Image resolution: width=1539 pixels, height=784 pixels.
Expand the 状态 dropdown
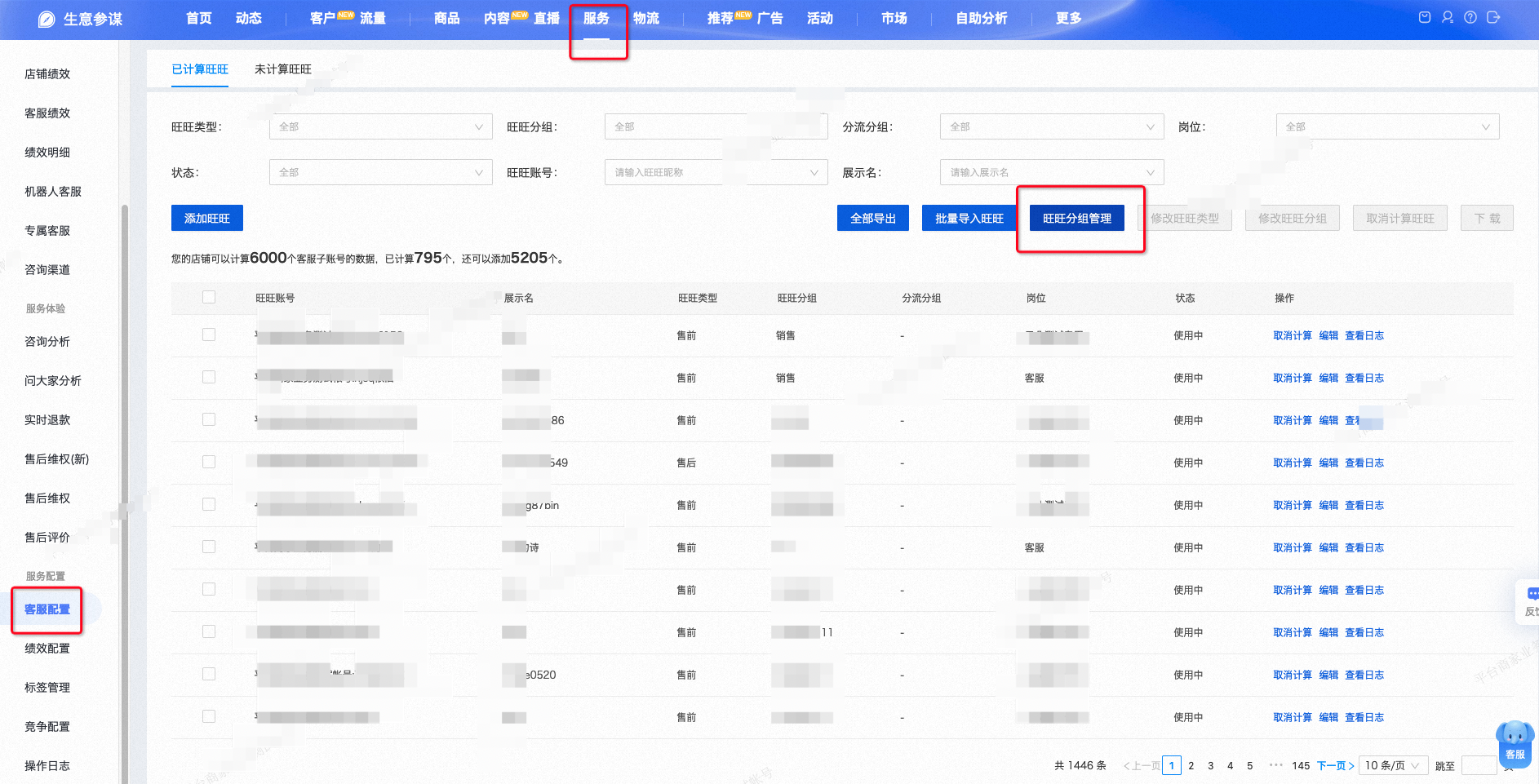pyautogui.click(x=381, y=172)
